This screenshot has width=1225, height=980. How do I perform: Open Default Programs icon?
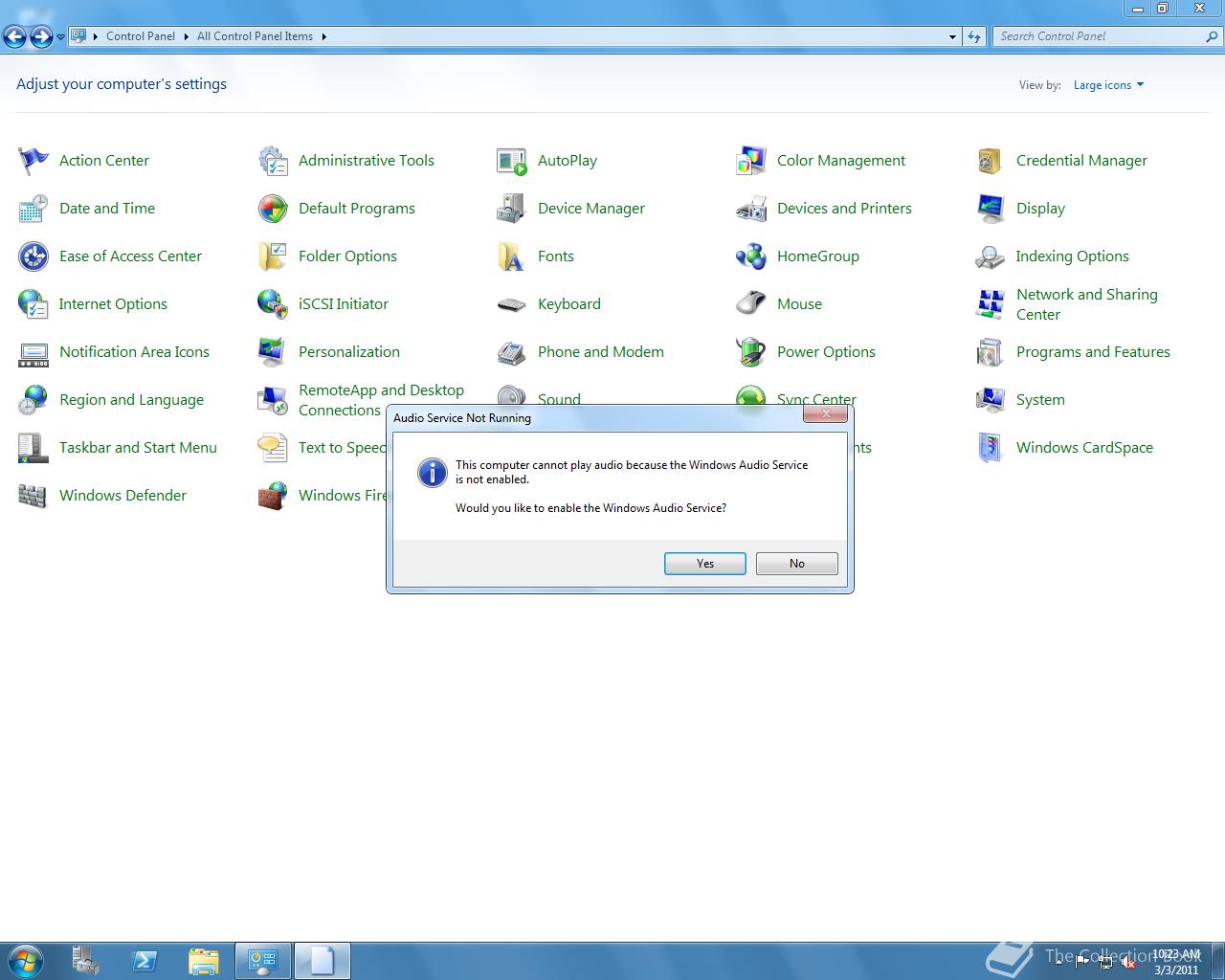273,209
